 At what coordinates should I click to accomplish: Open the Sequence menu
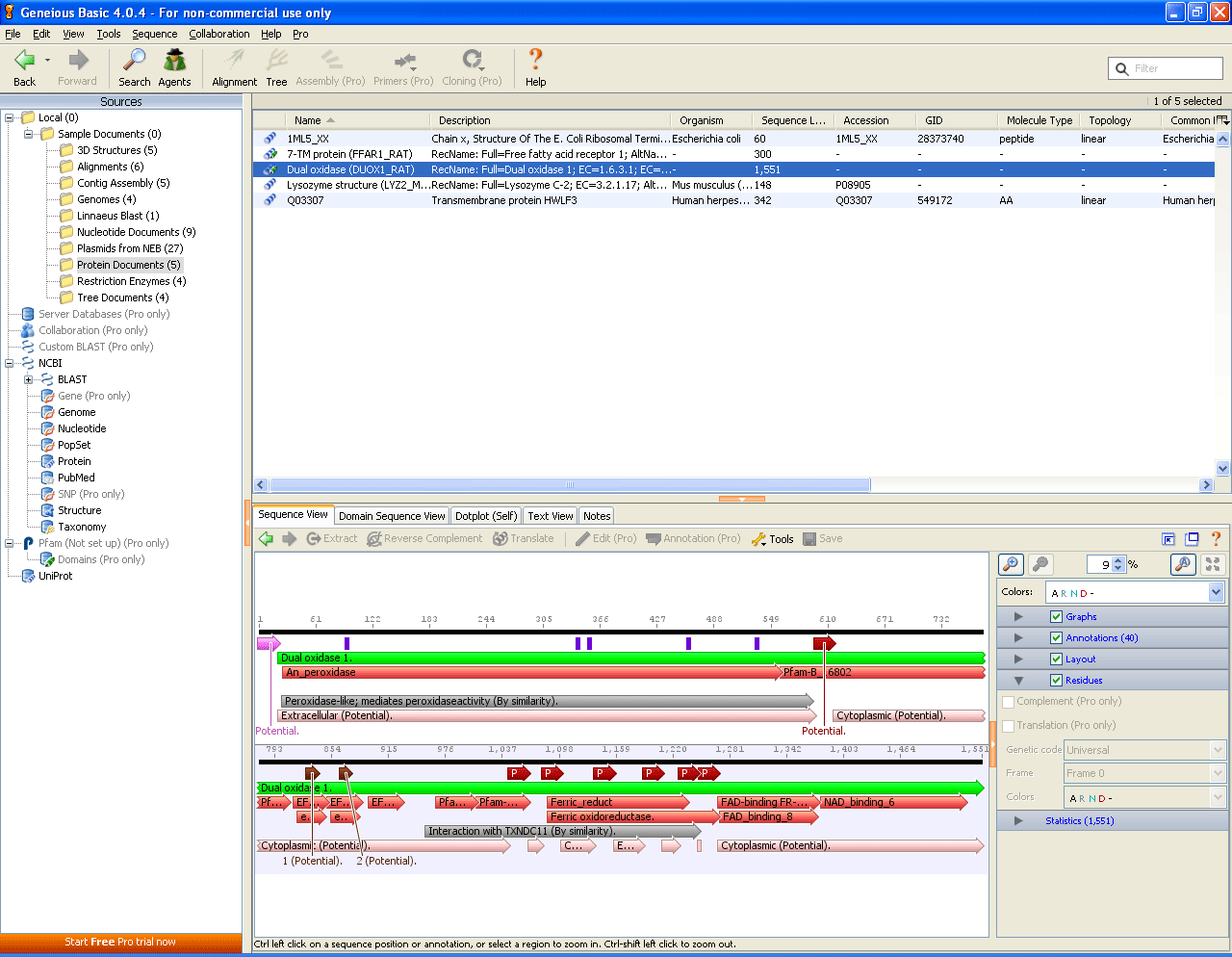point(154,34)
